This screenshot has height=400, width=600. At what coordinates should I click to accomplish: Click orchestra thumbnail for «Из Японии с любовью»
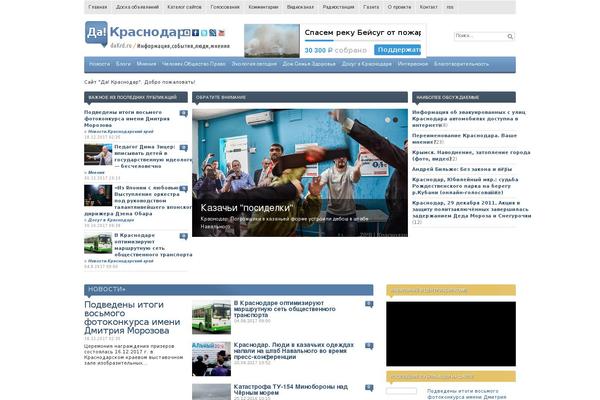coord(98,195)
